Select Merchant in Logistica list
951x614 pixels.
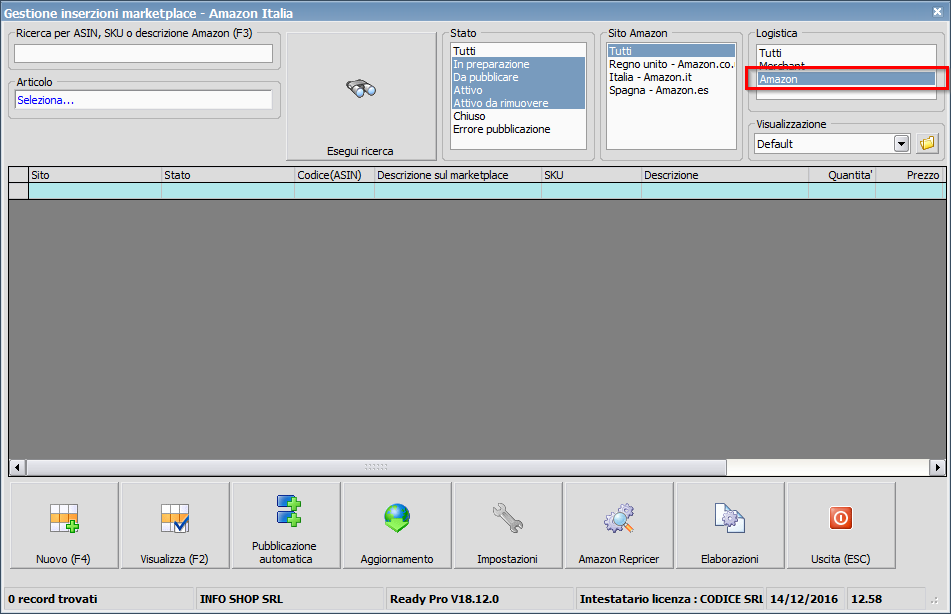[847, 66]
